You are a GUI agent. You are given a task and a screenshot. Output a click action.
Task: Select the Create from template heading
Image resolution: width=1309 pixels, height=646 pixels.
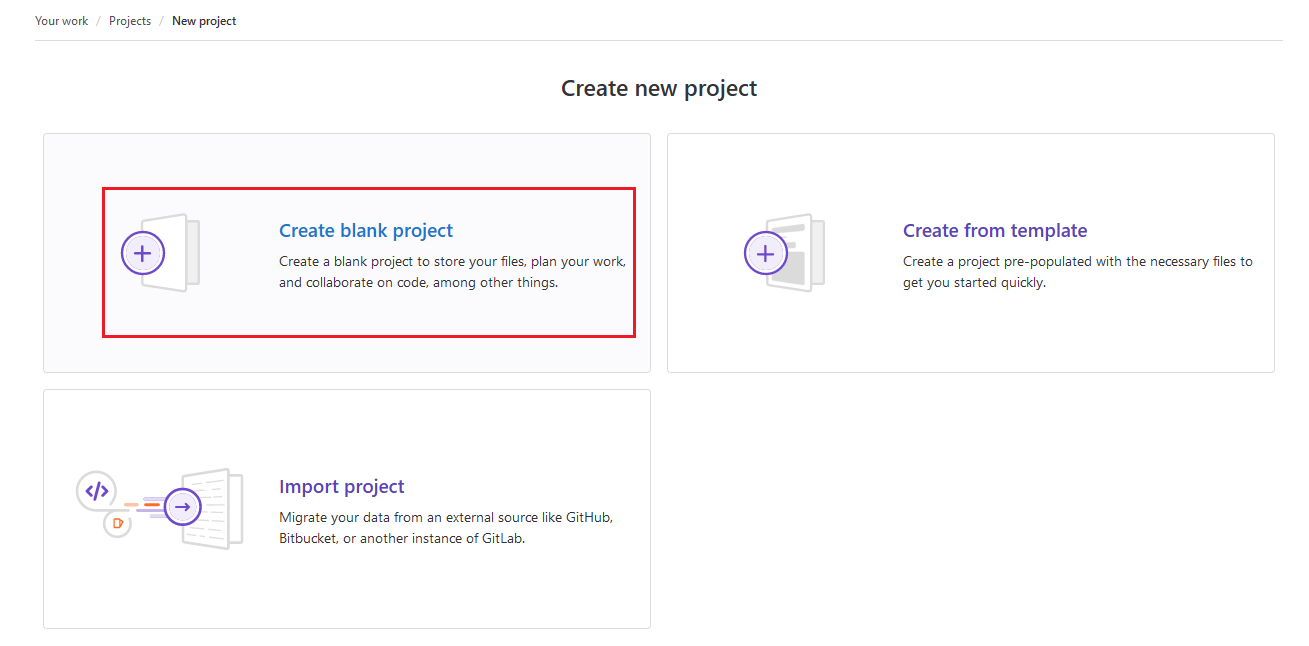point(994,231)
